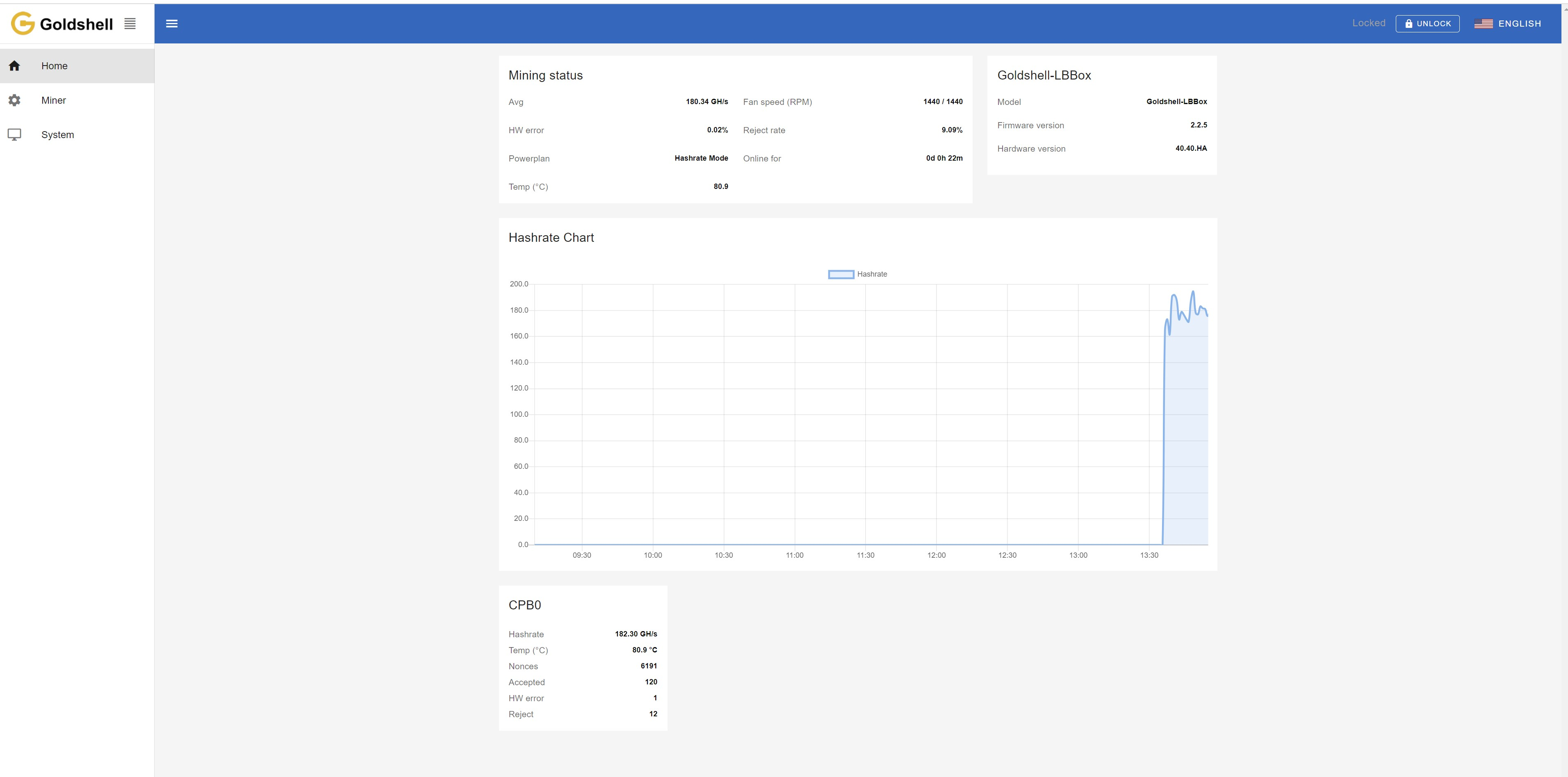Select the HW error value 0.02%

[717, 130]
